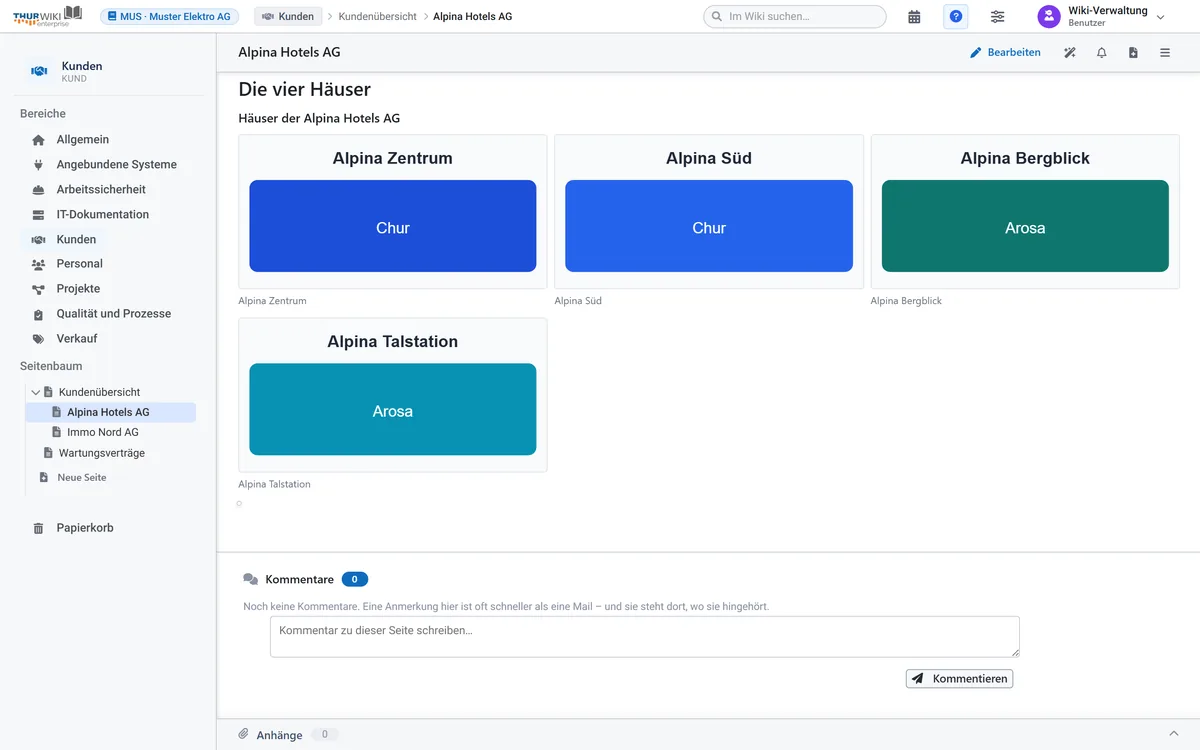Click the blue help question mark icon
The width and height of the screenshot is (1200, 750).
(956, 16)
